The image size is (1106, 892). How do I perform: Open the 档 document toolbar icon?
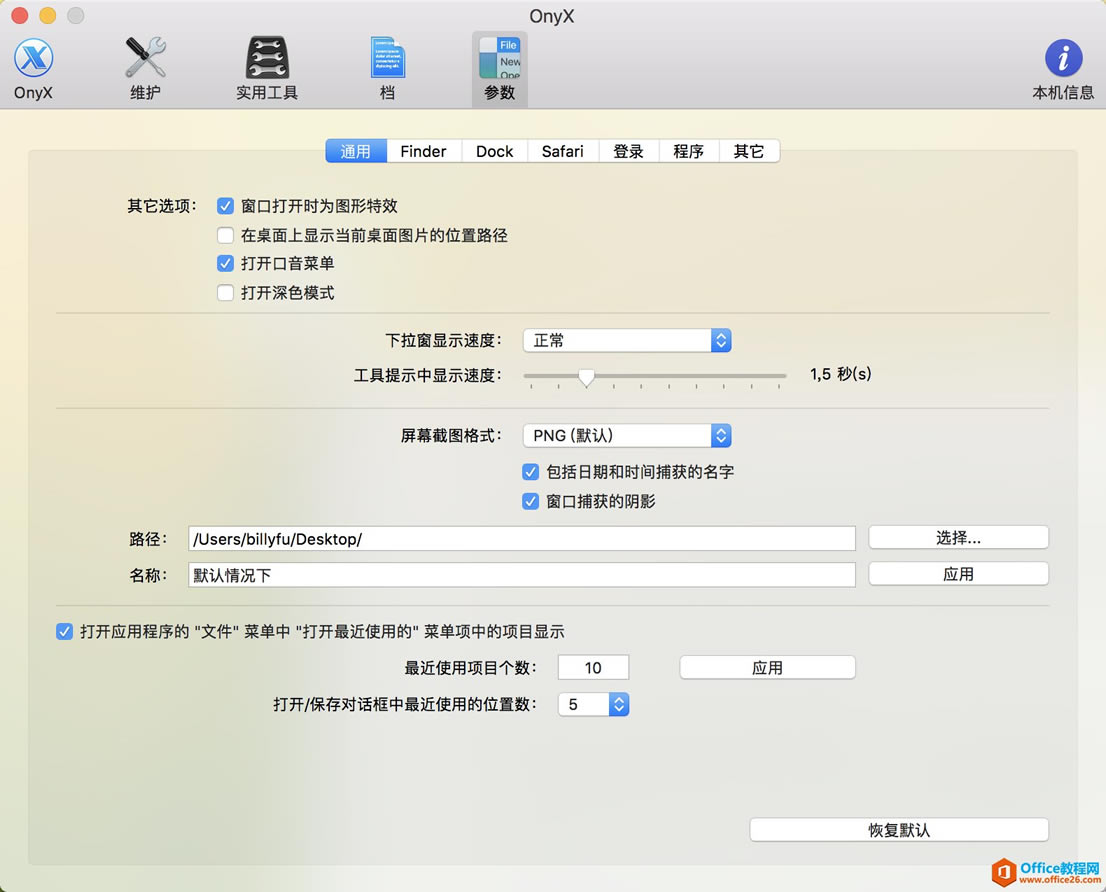[x=387, y=68]
